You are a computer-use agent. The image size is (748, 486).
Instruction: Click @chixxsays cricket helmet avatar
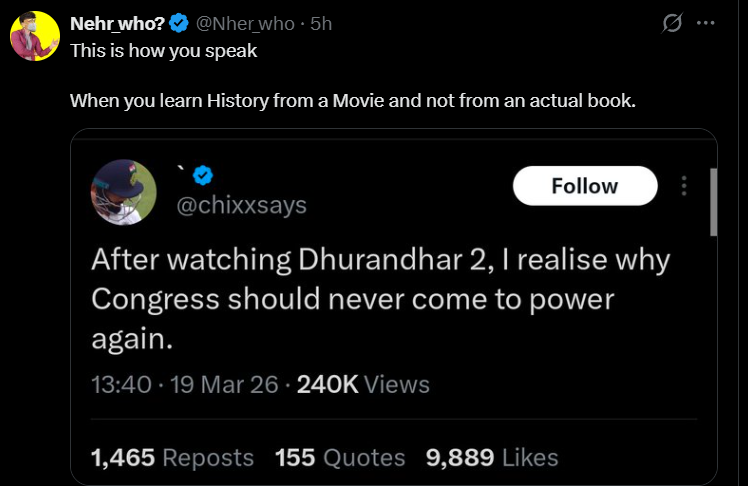(x=124, y=192)
